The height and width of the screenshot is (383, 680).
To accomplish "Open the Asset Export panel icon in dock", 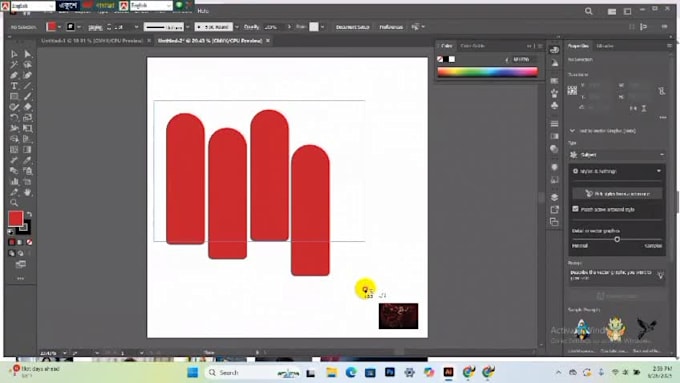I will click(554, 210).
